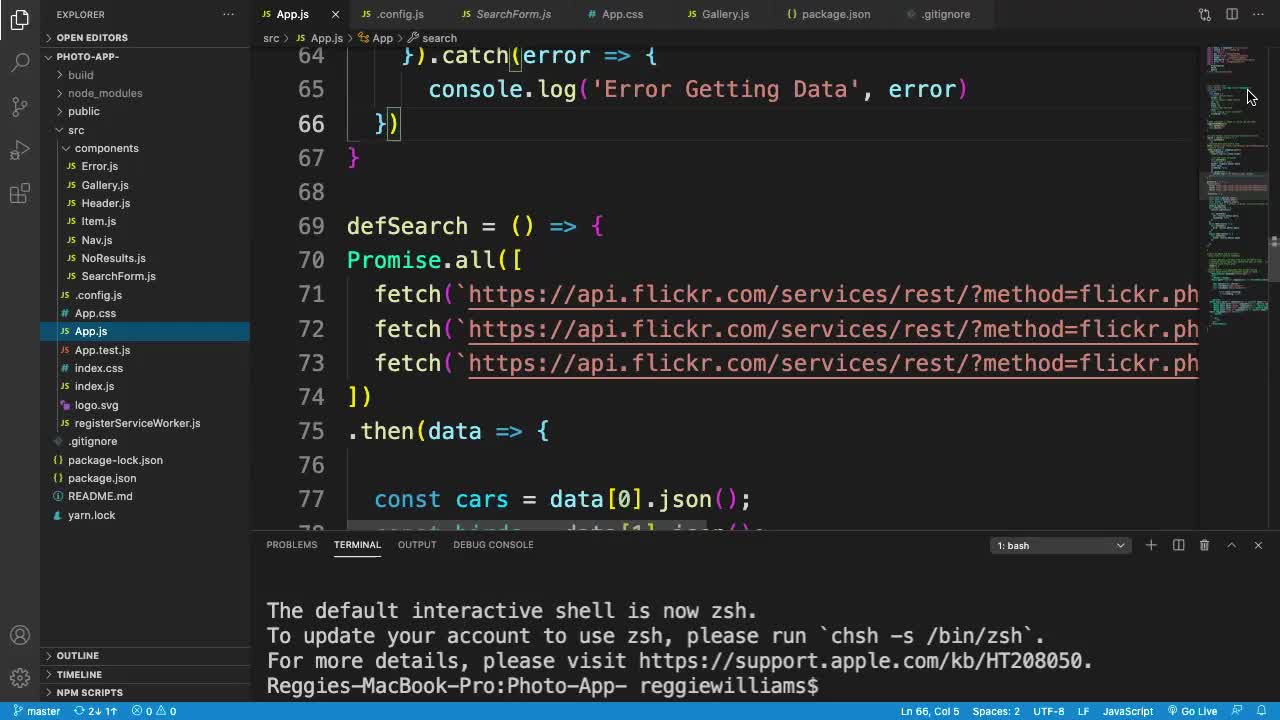Click Ln 66, Col 5 in the status bar

pyautogui.click(x=930, y=711)
